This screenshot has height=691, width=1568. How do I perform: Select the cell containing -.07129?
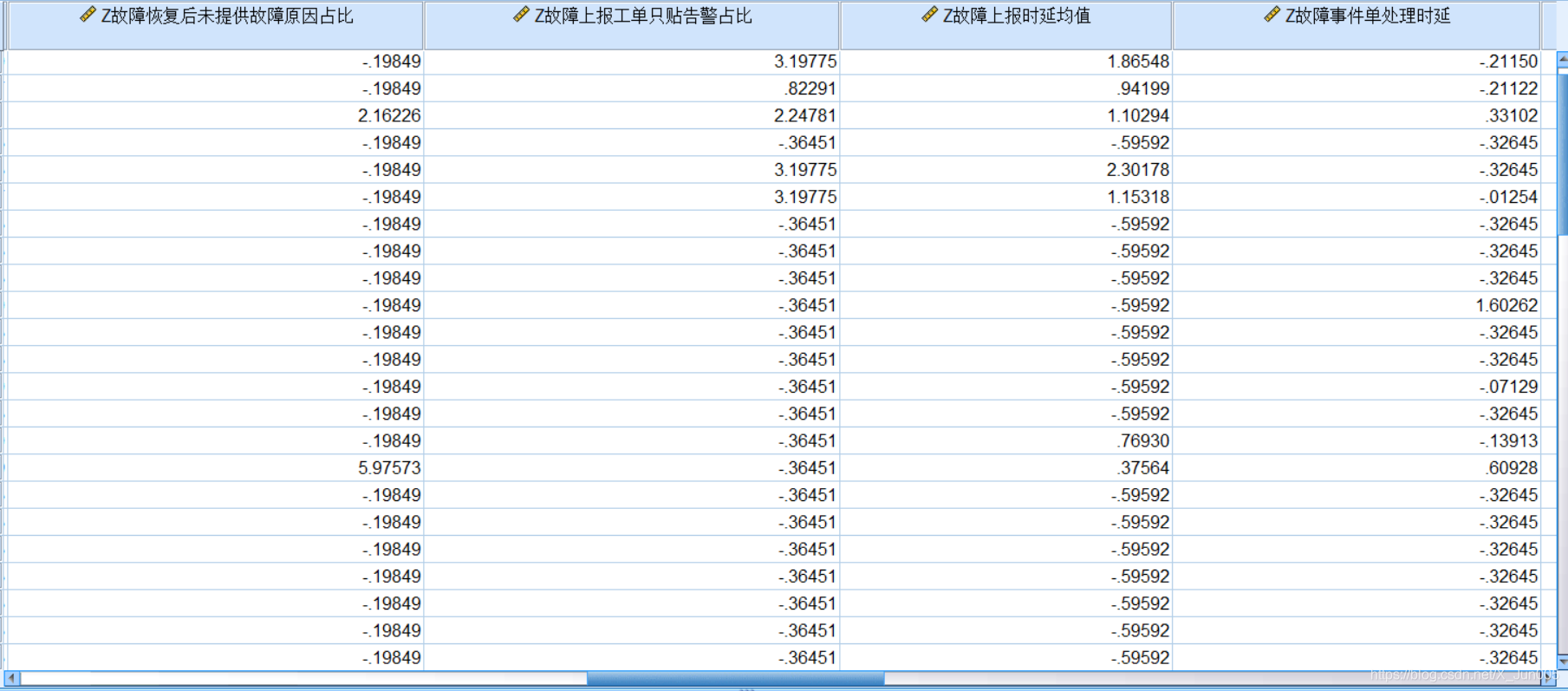(1357, 387)
